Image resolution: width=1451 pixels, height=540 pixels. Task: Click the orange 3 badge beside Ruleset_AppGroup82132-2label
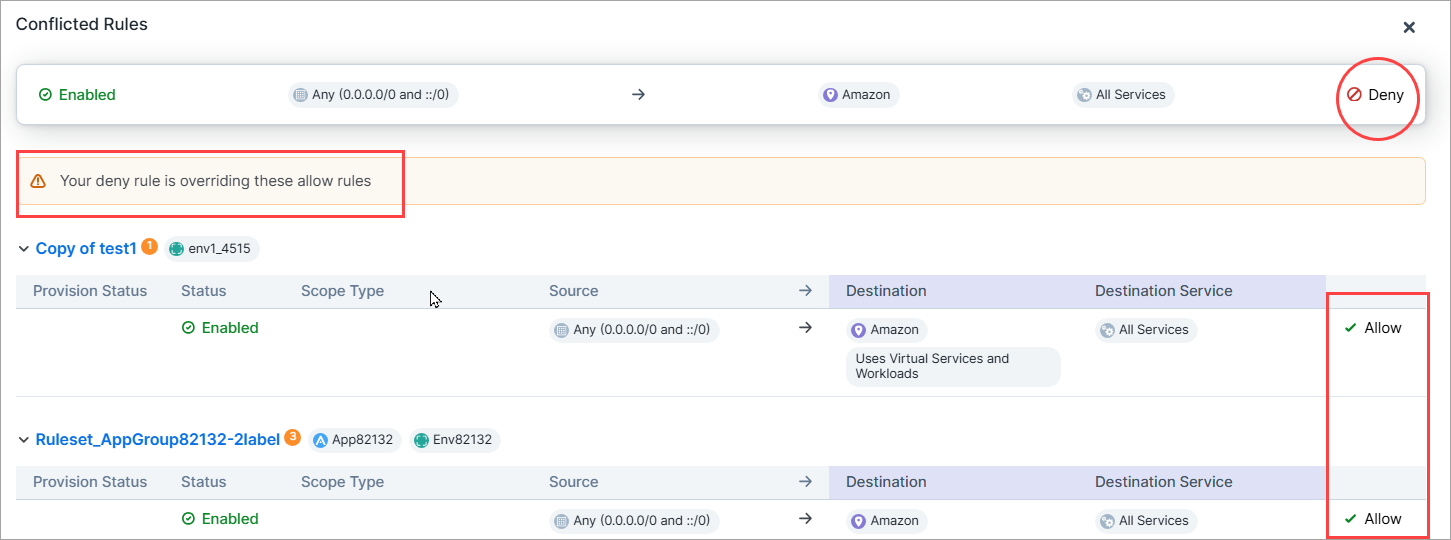click(x=293, y=437)
